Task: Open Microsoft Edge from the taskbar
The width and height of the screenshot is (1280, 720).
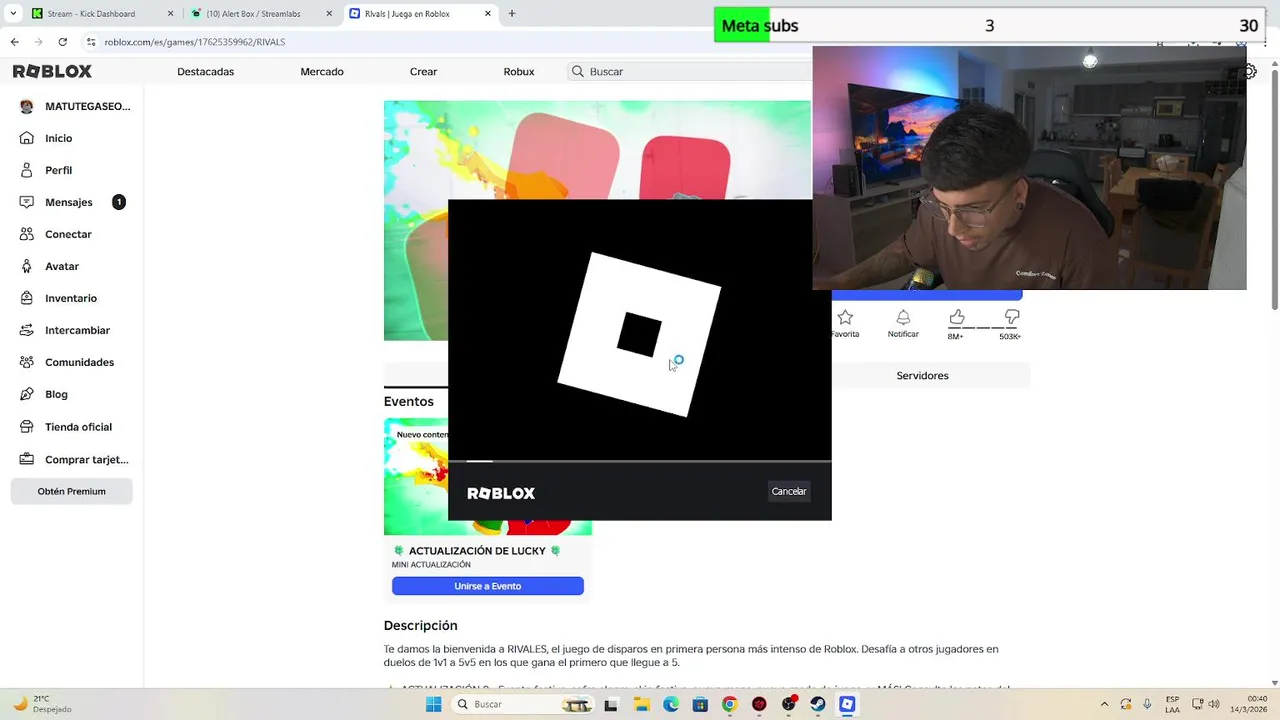Action: tap(671, 704)
